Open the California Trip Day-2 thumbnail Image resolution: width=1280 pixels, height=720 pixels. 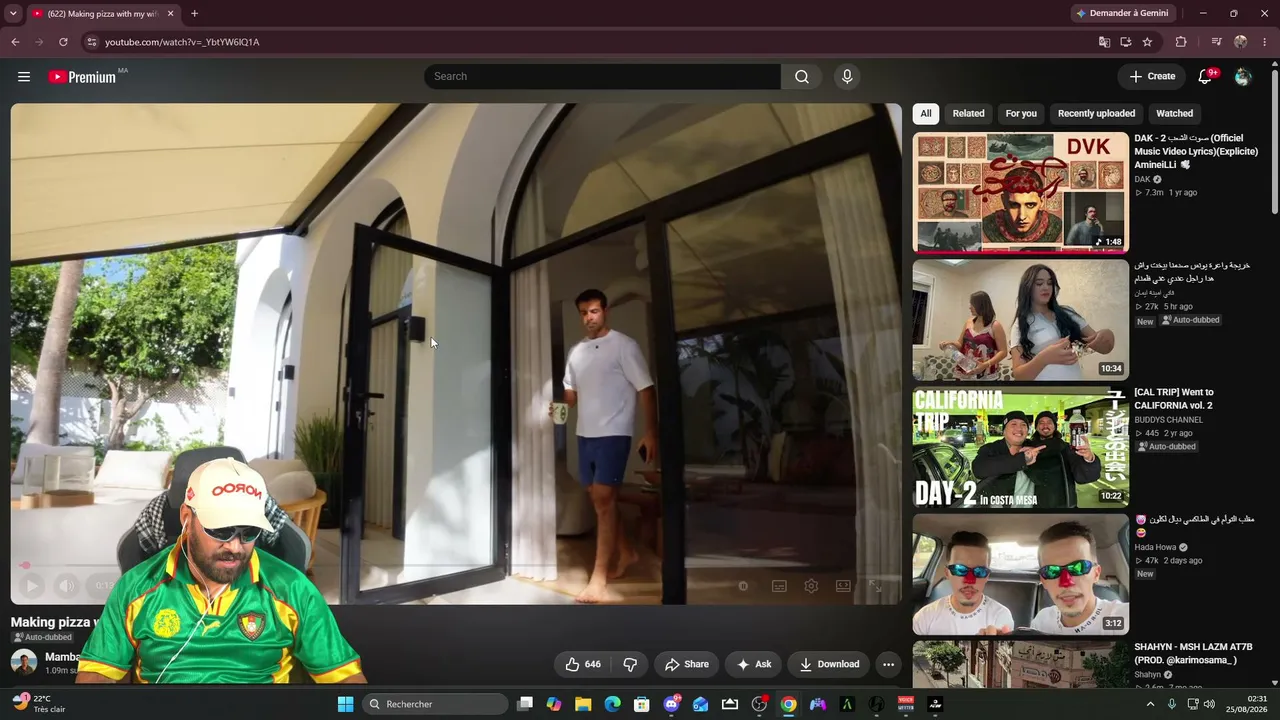tap(1020, 447)
